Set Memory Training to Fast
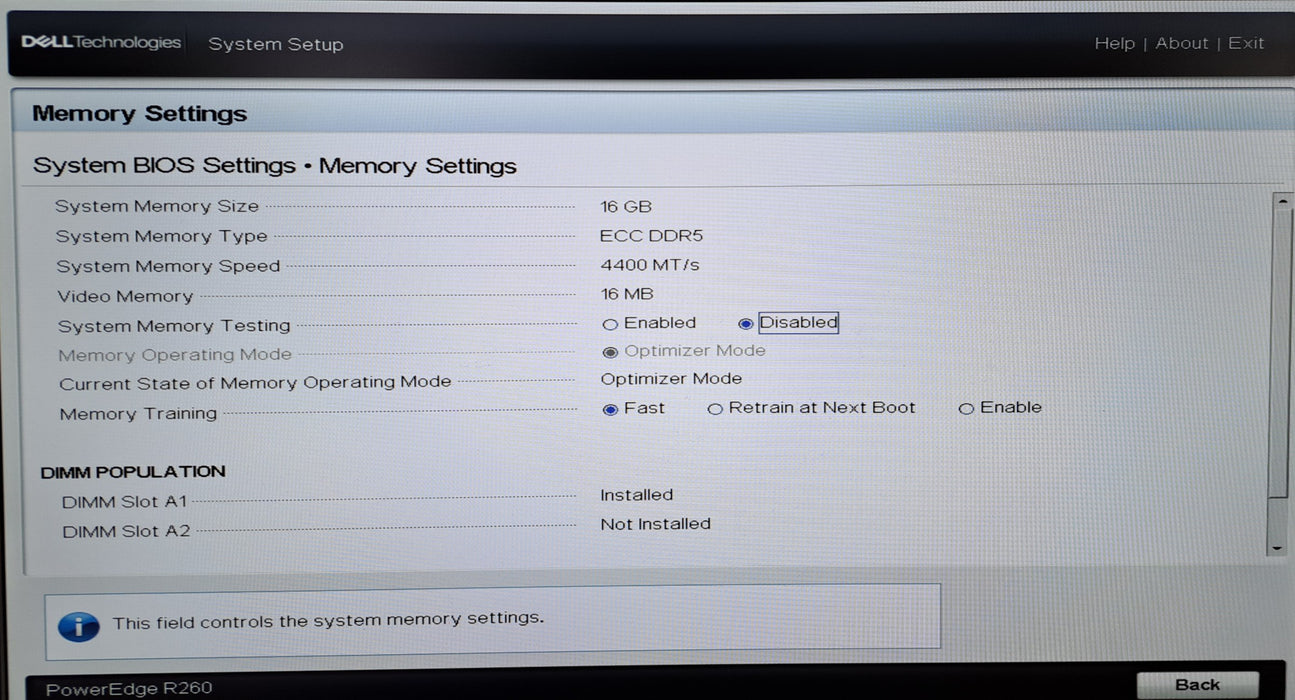The height and width of the screenshot is (700, 1295). (x=610, y=409)
